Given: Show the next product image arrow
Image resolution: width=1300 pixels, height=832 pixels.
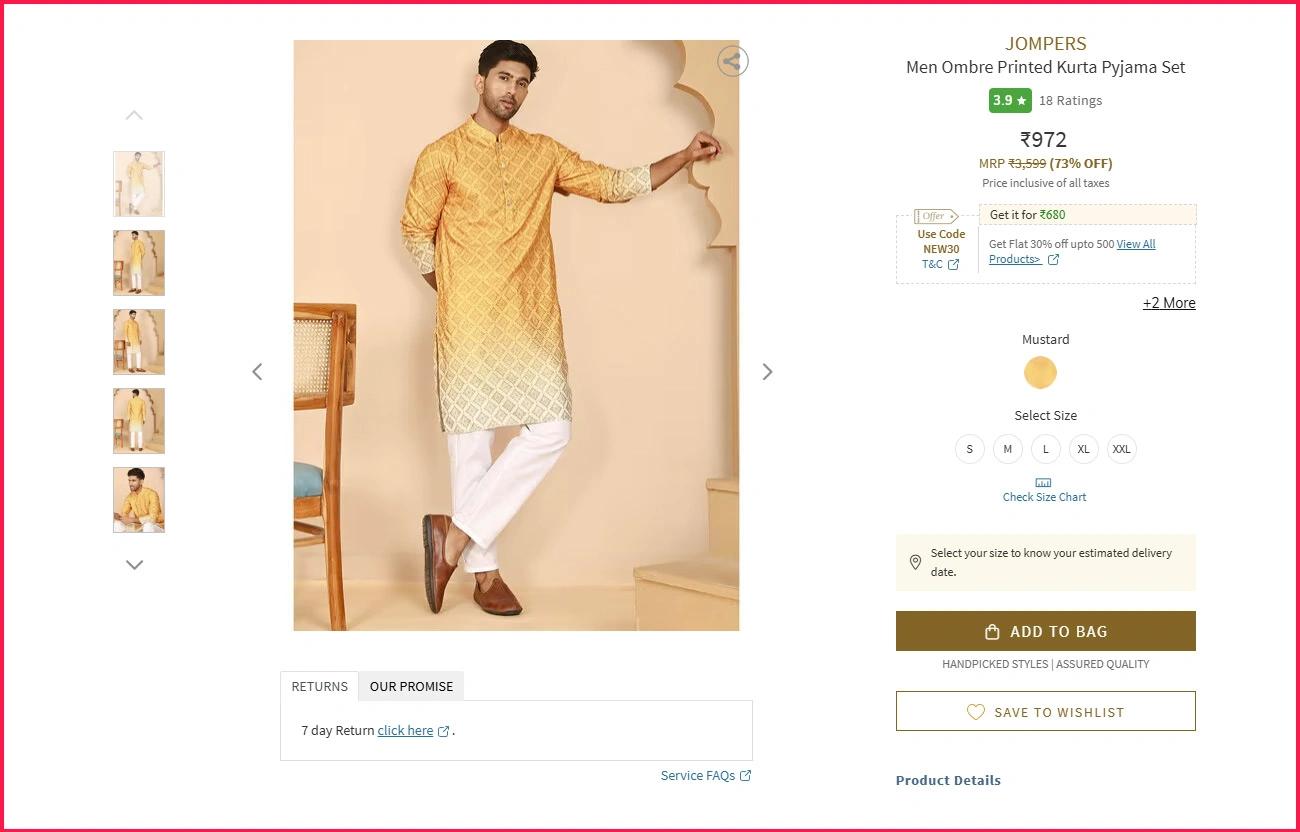Looking at the screenshot, I should tap(767, 372).
